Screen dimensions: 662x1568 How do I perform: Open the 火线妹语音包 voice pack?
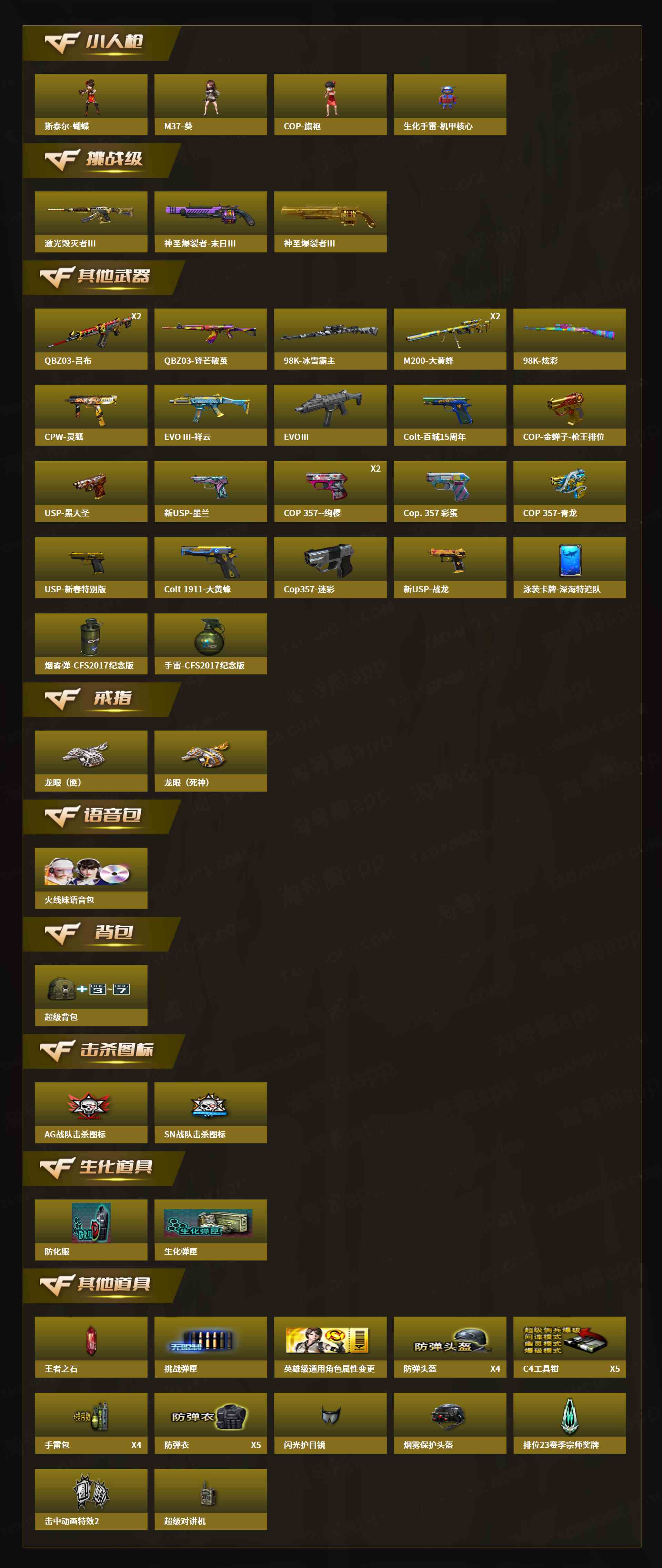pos(91,878)
